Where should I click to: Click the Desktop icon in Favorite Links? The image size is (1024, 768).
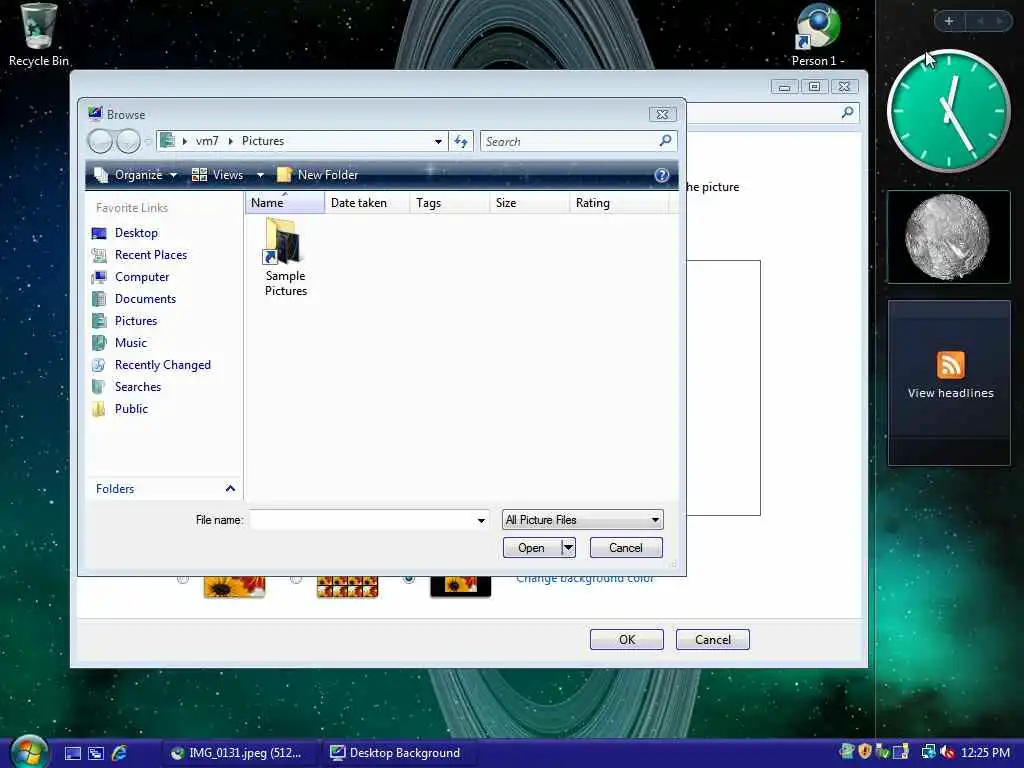tap(99, 233)
